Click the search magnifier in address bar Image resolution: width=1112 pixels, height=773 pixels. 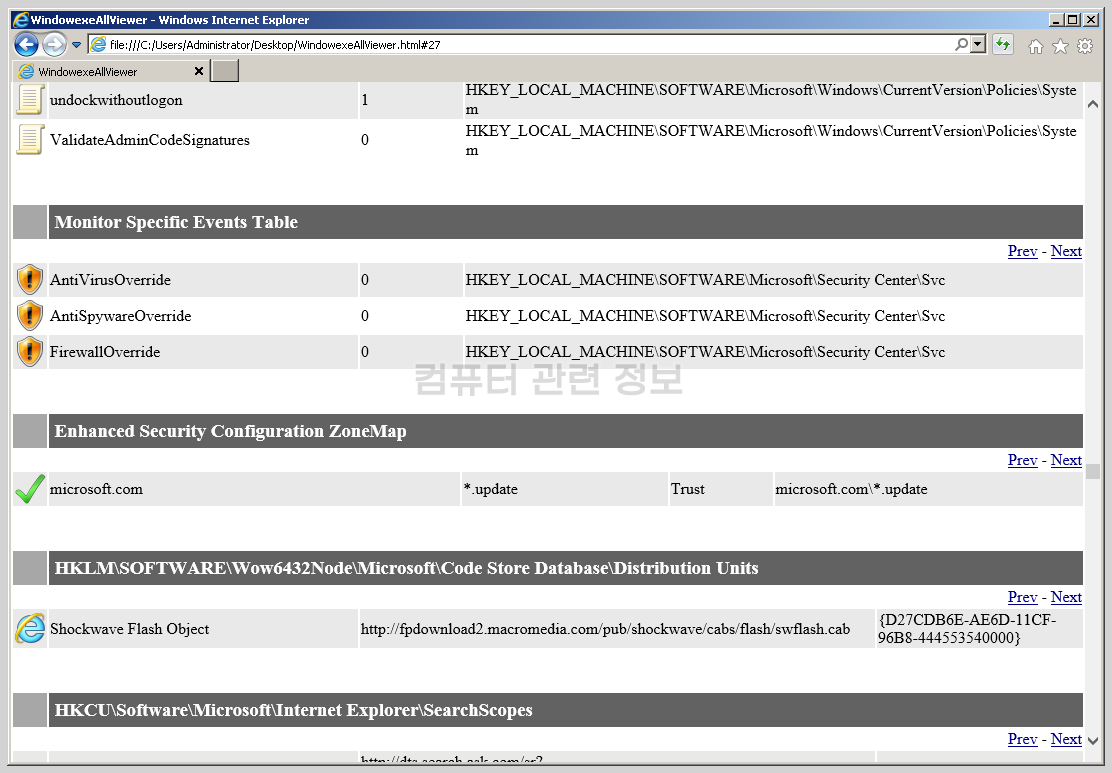click(961, 45)
